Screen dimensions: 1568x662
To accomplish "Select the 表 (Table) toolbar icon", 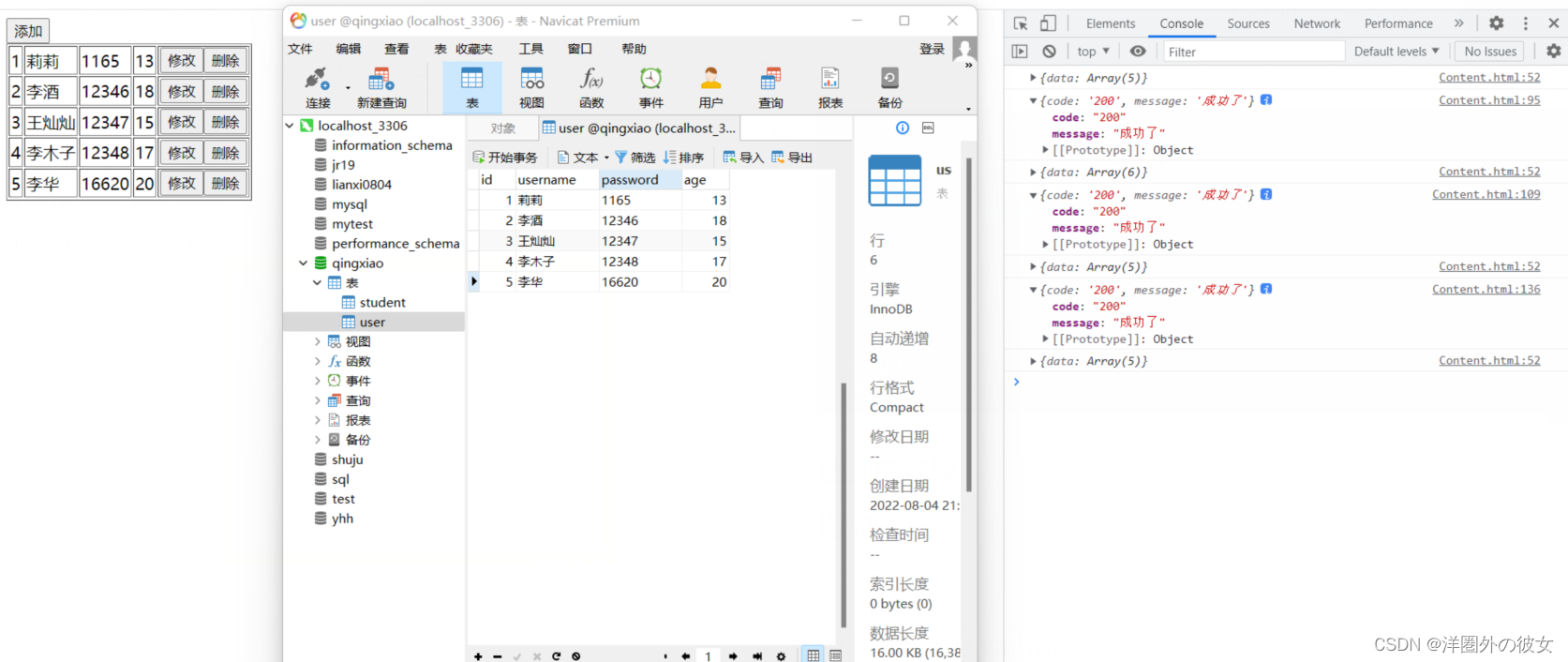I will [x=472, y=88].
